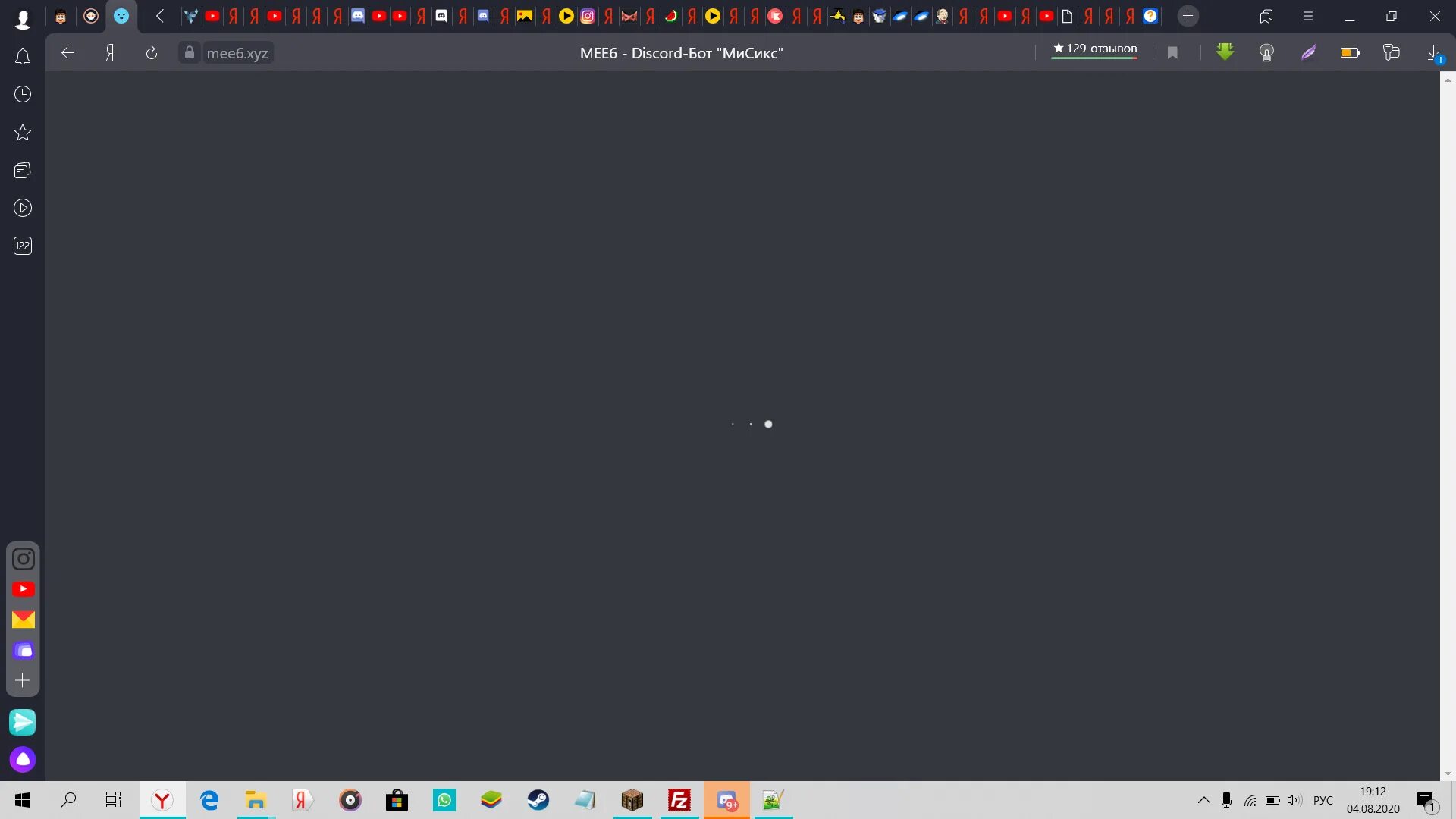1456x819 pixels.
Task: Toggle the bookmark for this page
Action: tap(1172, 52)
